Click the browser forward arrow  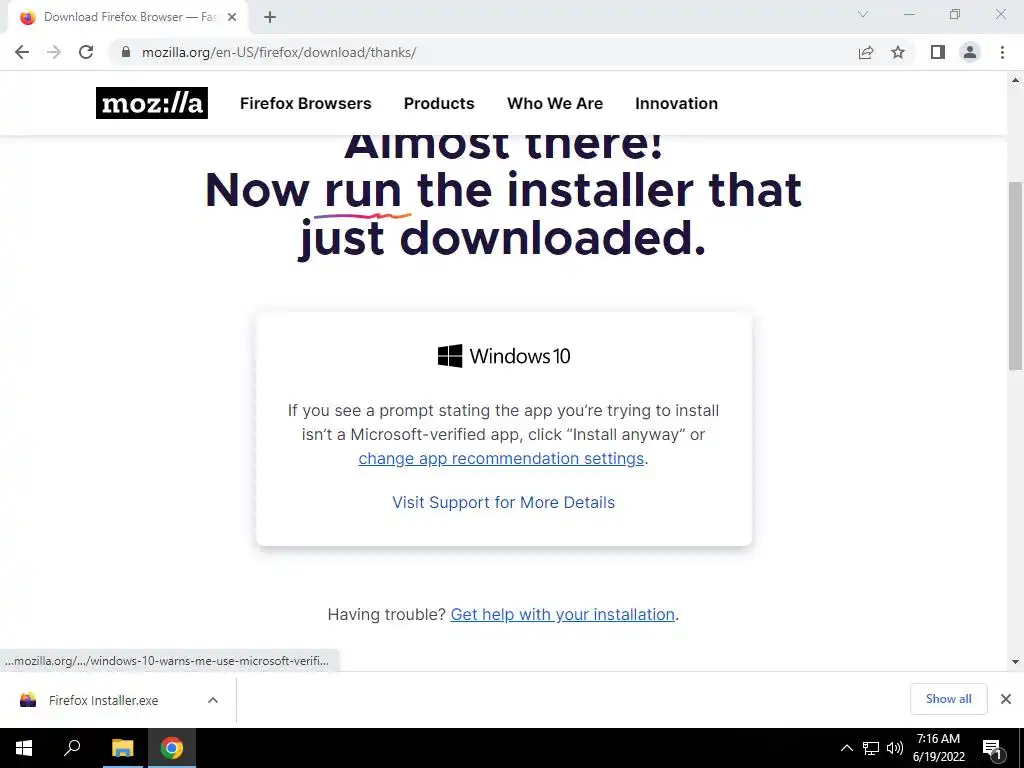(x=54, y=52)
